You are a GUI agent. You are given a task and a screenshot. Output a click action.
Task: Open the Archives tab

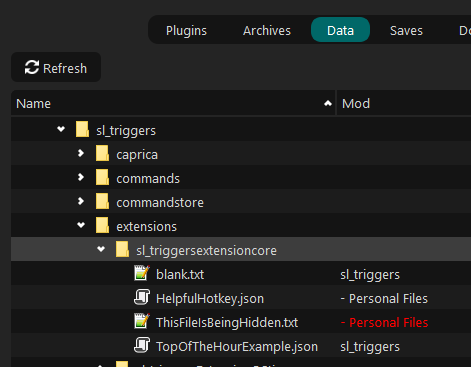267,31
